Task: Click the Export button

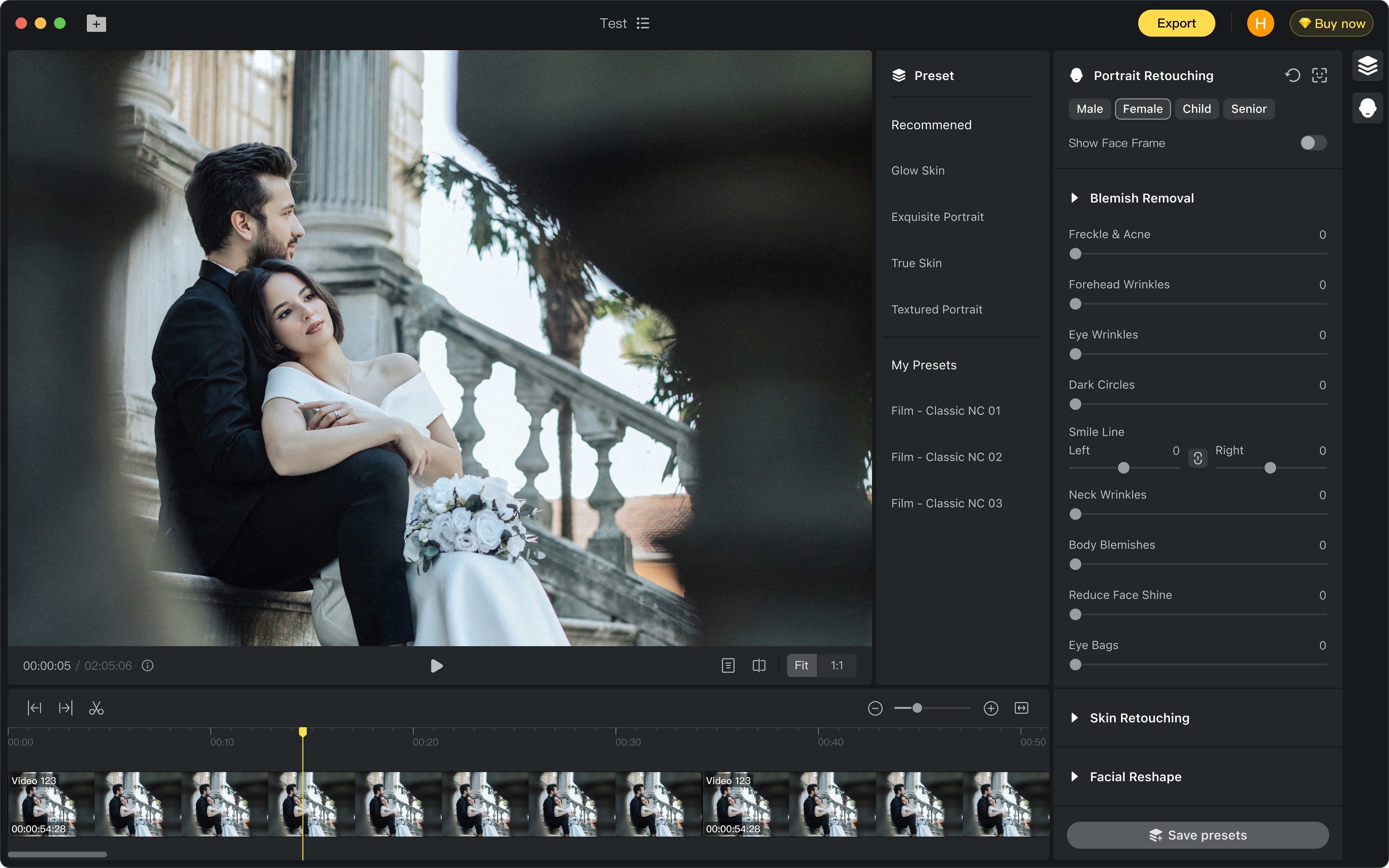Action: point(1176,23)
